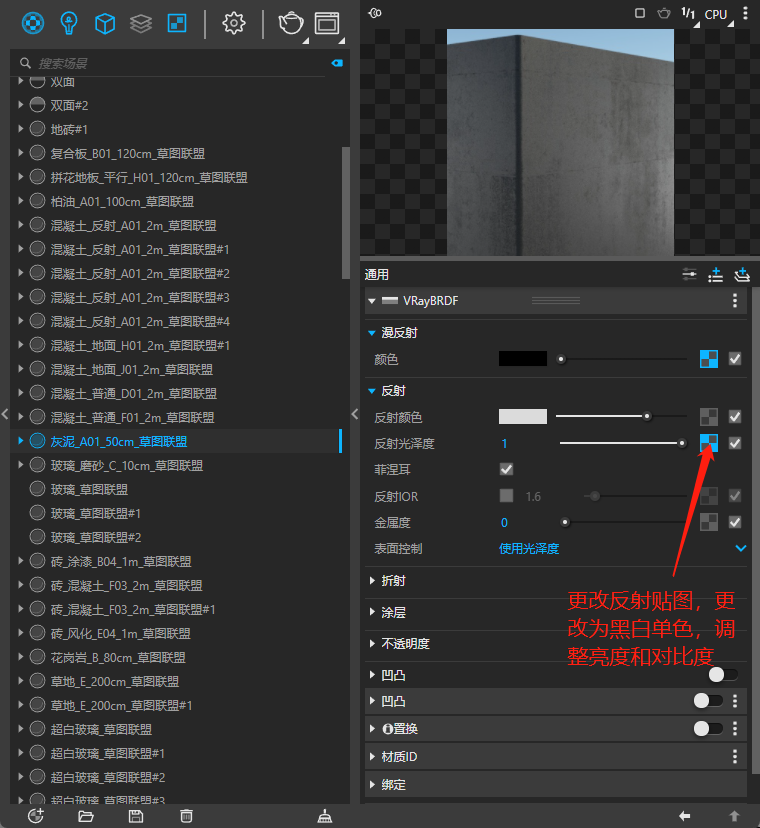Uncheck the 菲涅耳 checkbox
Screen dimensions: 760x828
click(x=506, y=469)
